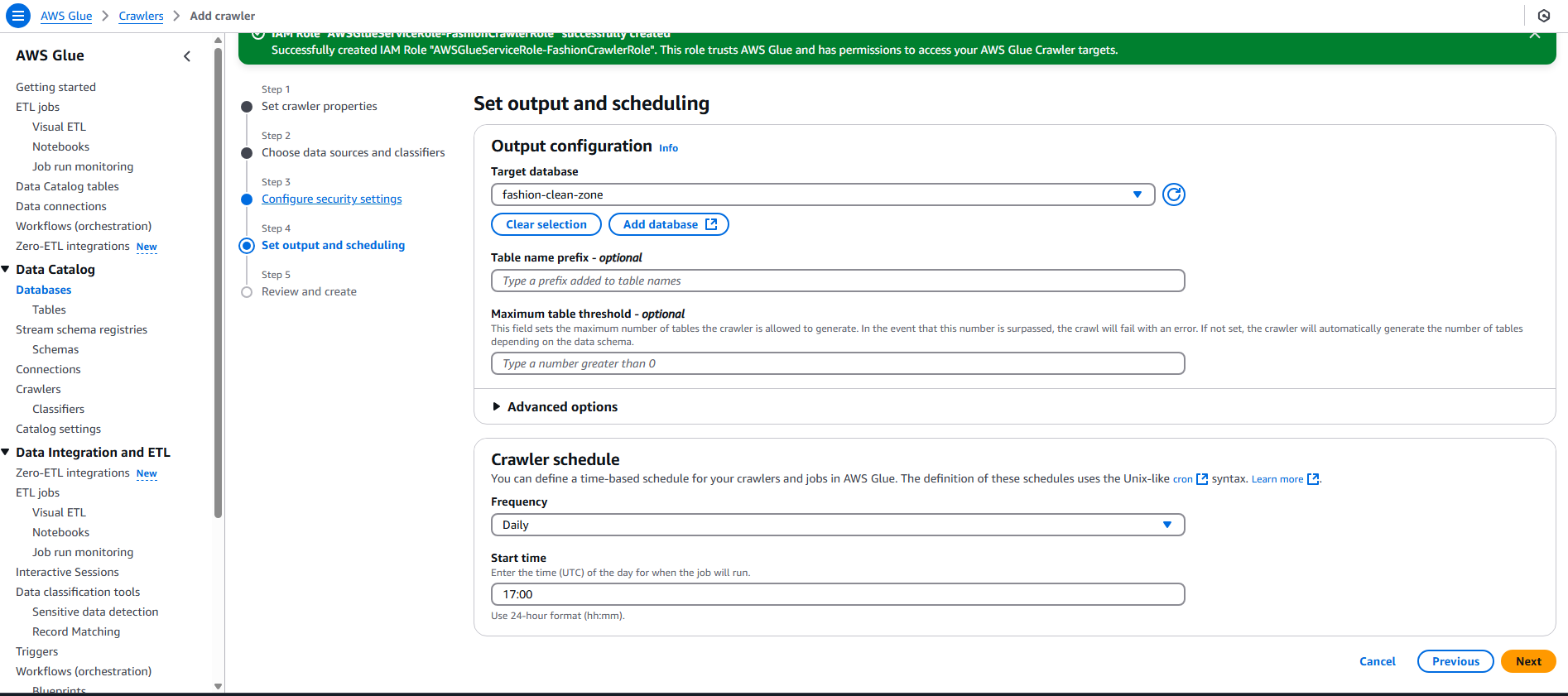Open Info link beside Output configuration
The width and height of the screenshot is (1568, 696).
[668, 148]
